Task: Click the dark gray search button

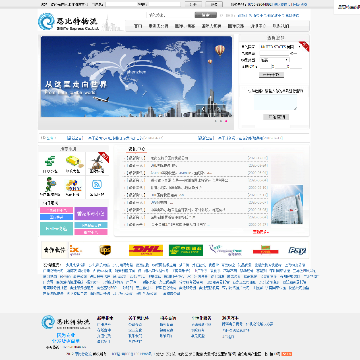Action: [x=206, y=15]
